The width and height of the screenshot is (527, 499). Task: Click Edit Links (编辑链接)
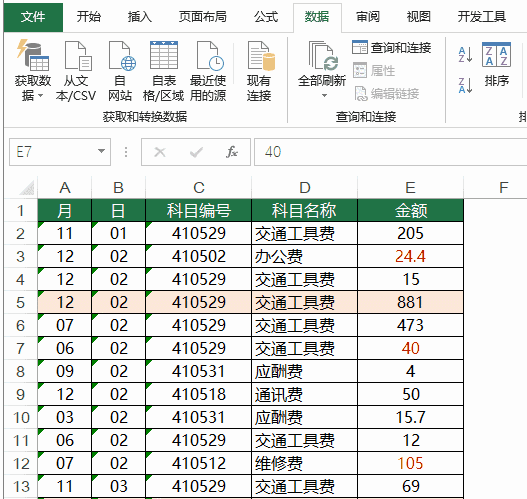click(x=387, y=94)
